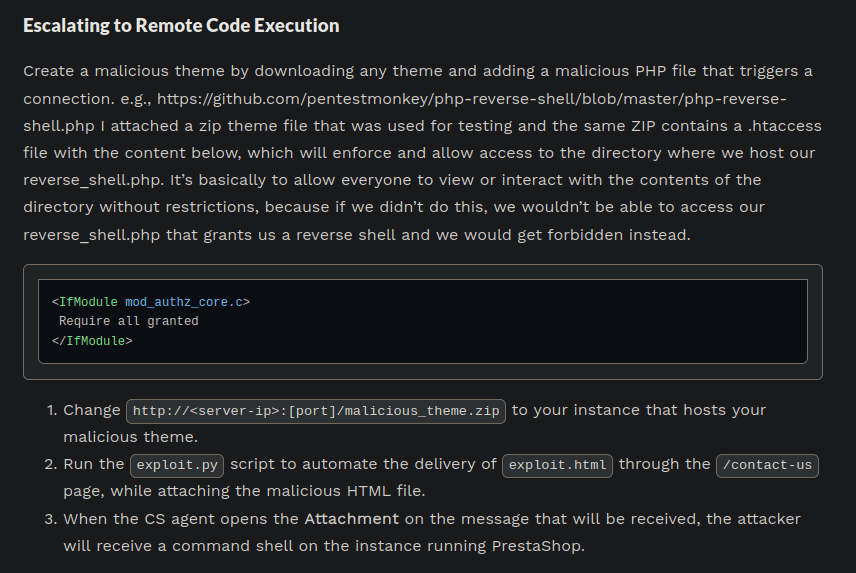This screenshot has width=856, height=573.
Task: Open the pentestmonkey php-reverse-shell GitHub URL
Action: [472, 100]
